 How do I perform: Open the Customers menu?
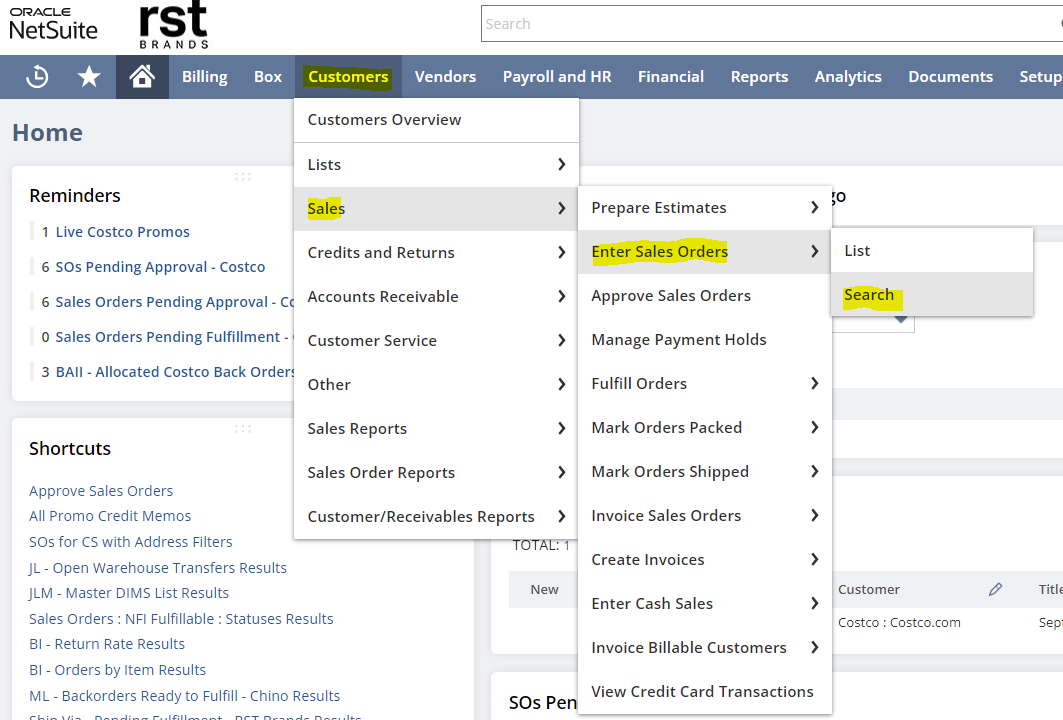coord(348,77)
